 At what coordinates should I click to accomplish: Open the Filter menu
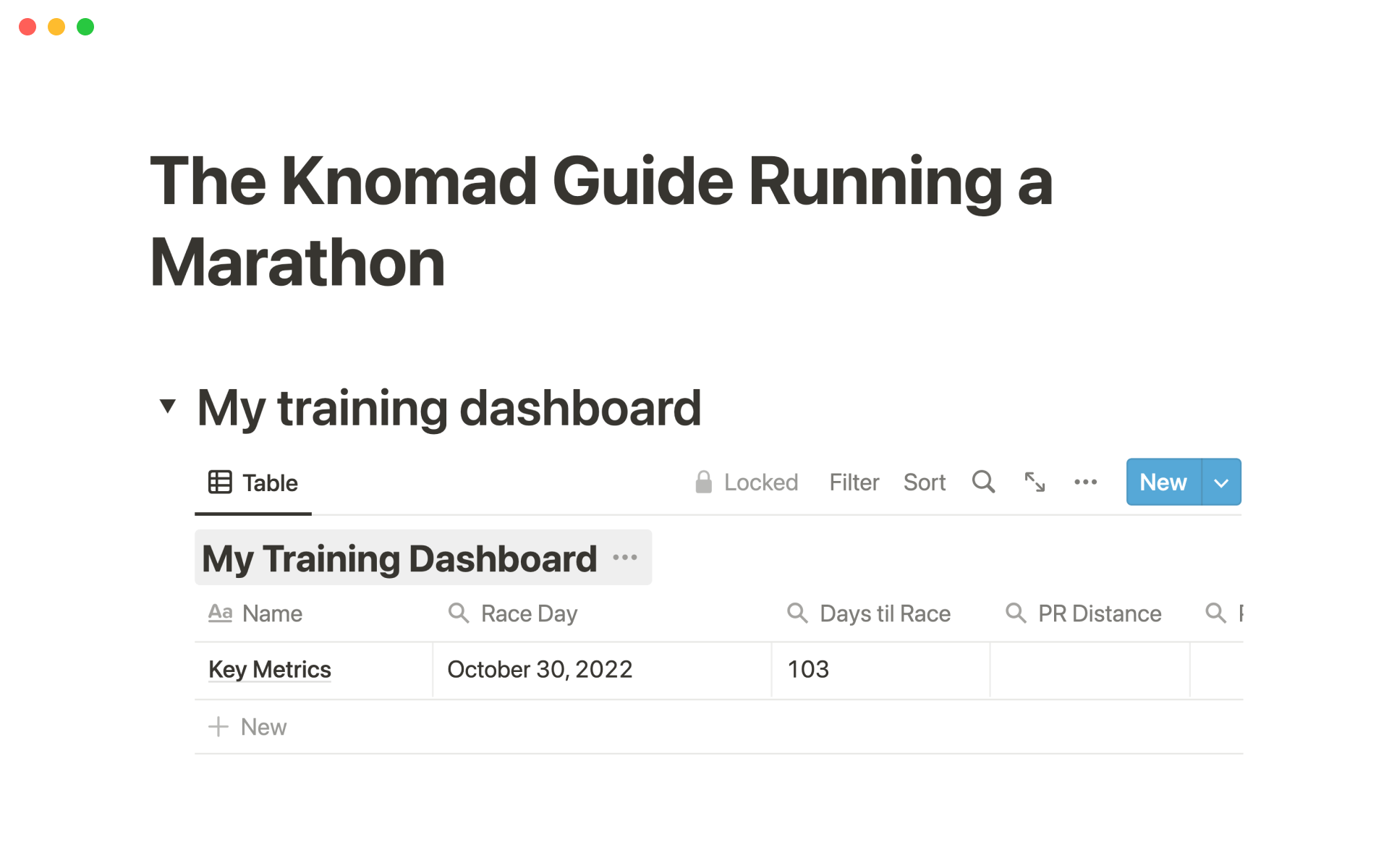[854, 482]
